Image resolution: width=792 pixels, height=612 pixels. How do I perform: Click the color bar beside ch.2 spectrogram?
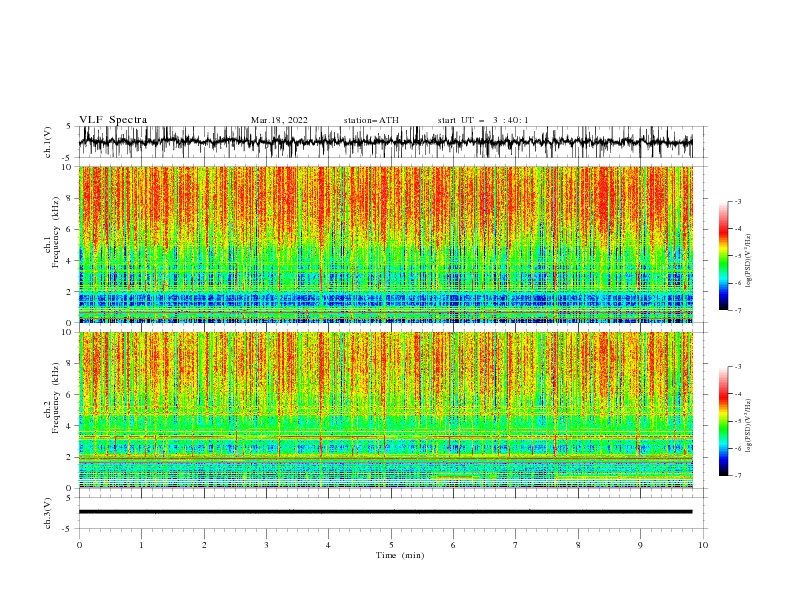point(723,421)
